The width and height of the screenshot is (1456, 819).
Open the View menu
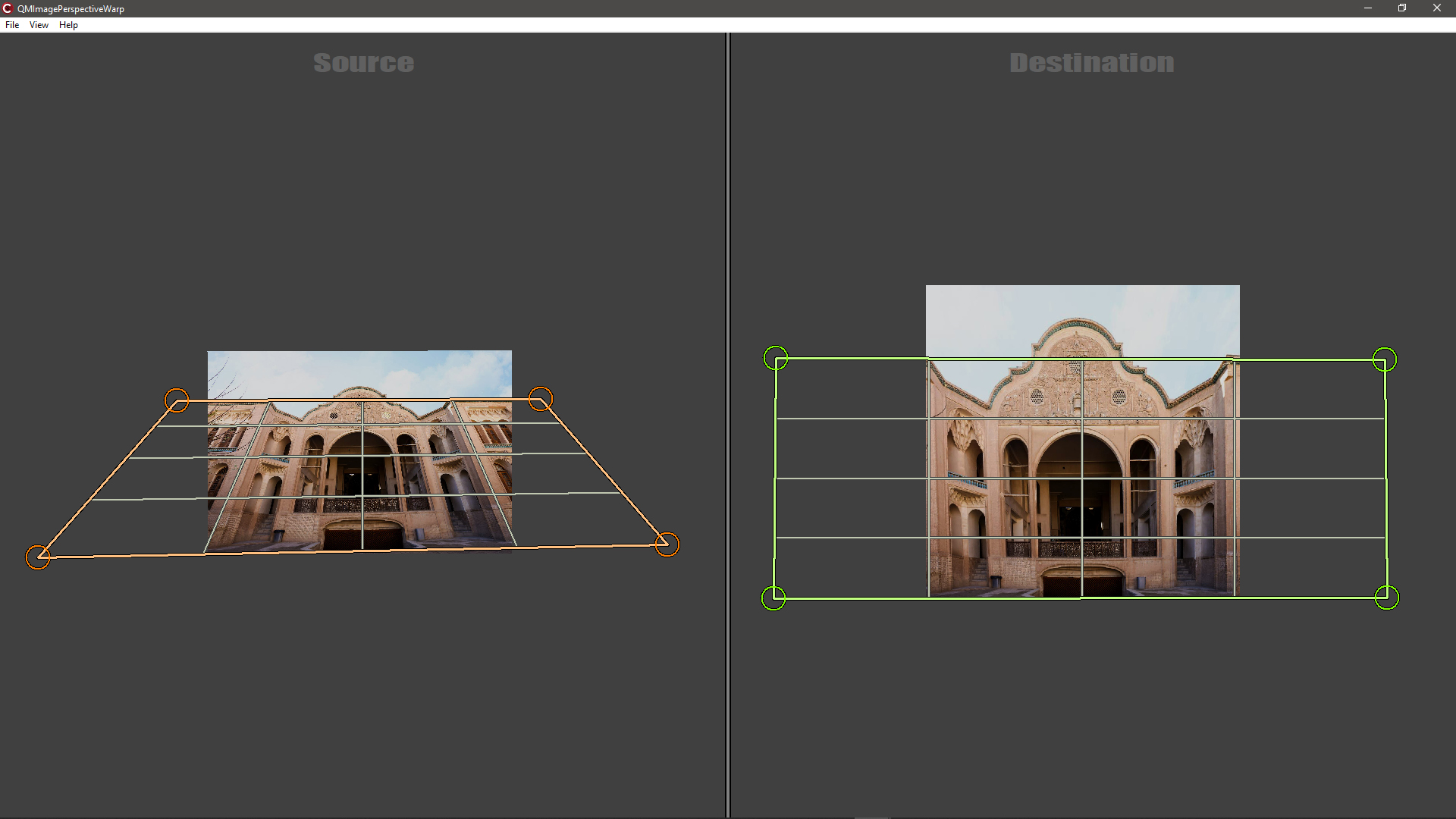[x=38, y=24]
